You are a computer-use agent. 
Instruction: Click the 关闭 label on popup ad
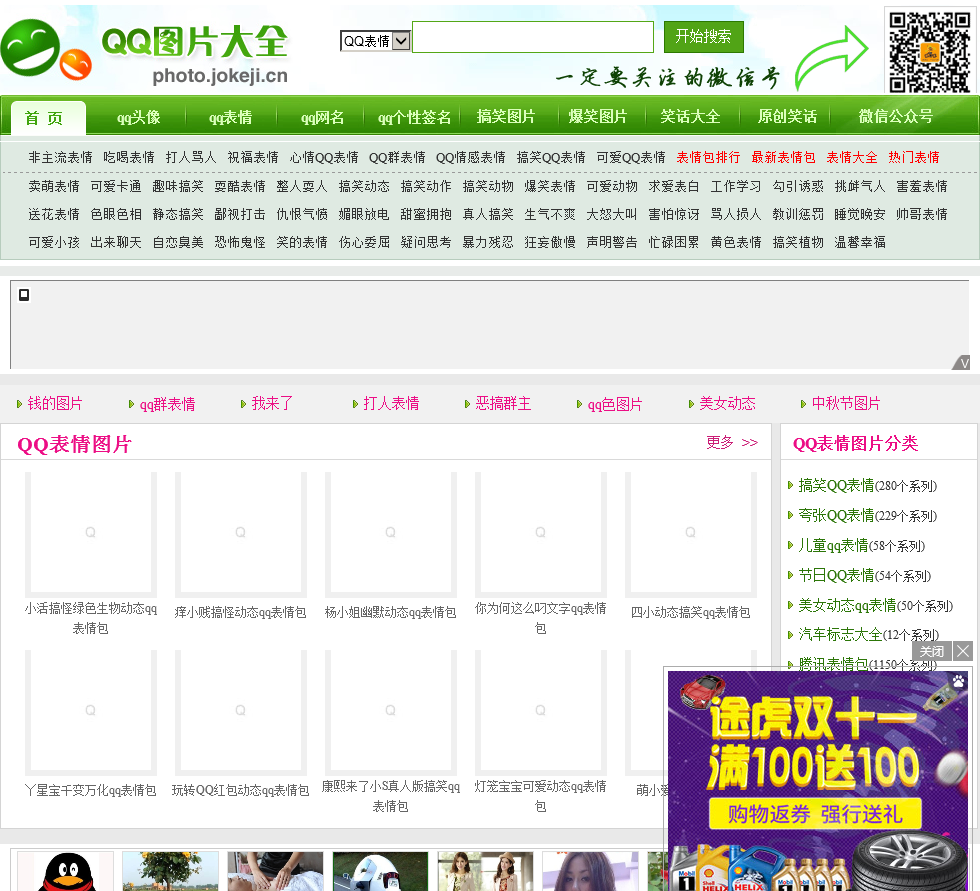[931, 651]
